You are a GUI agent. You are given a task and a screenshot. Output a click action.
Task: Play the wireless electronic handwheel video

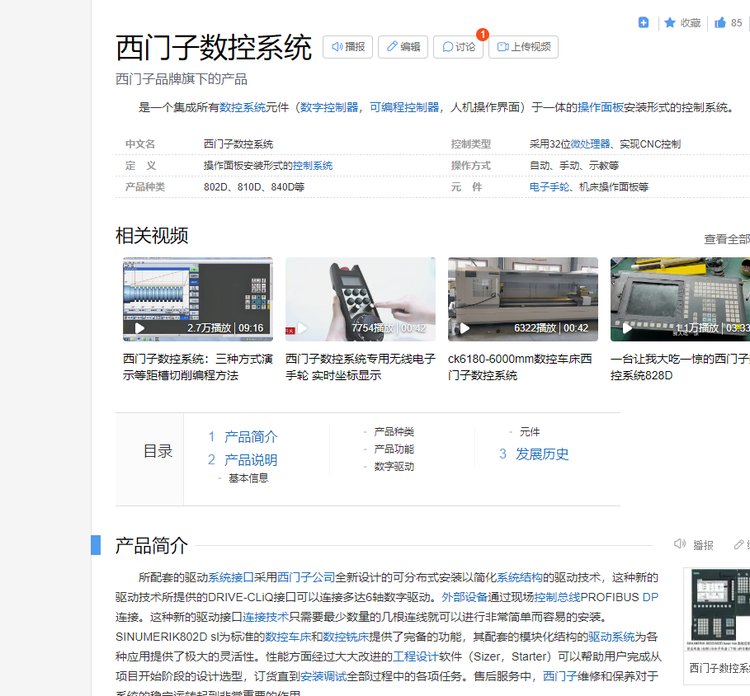point(360,298)
